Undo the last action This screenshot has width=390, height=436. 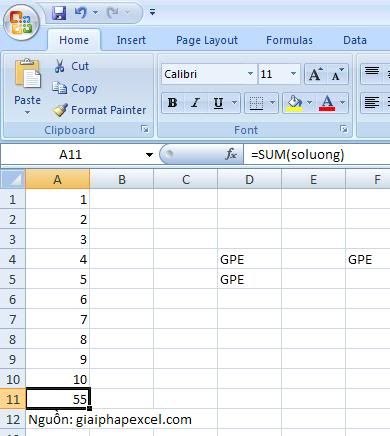80,13
